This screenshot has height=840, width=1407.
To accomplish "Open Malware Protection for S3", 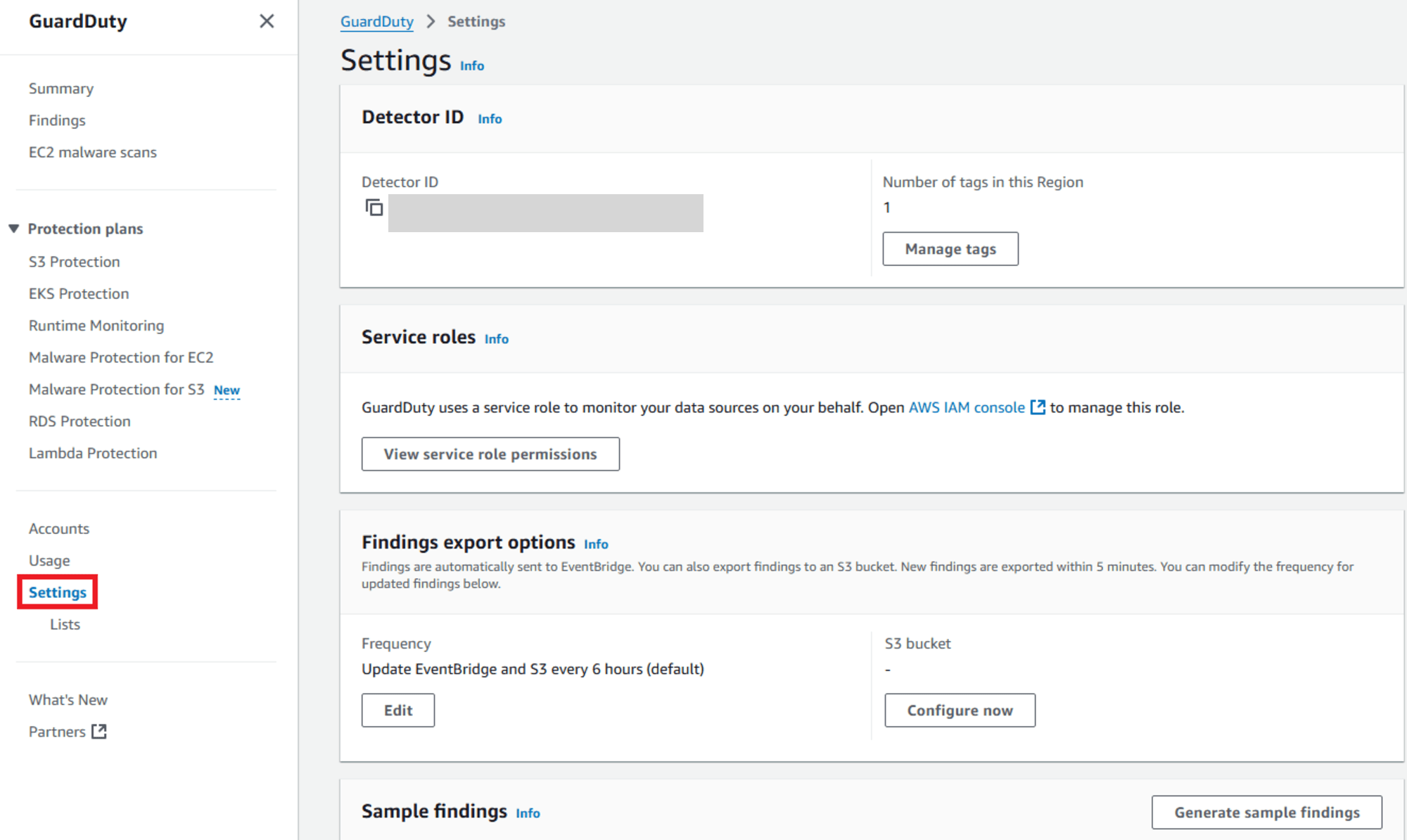I will click(116, 389).
